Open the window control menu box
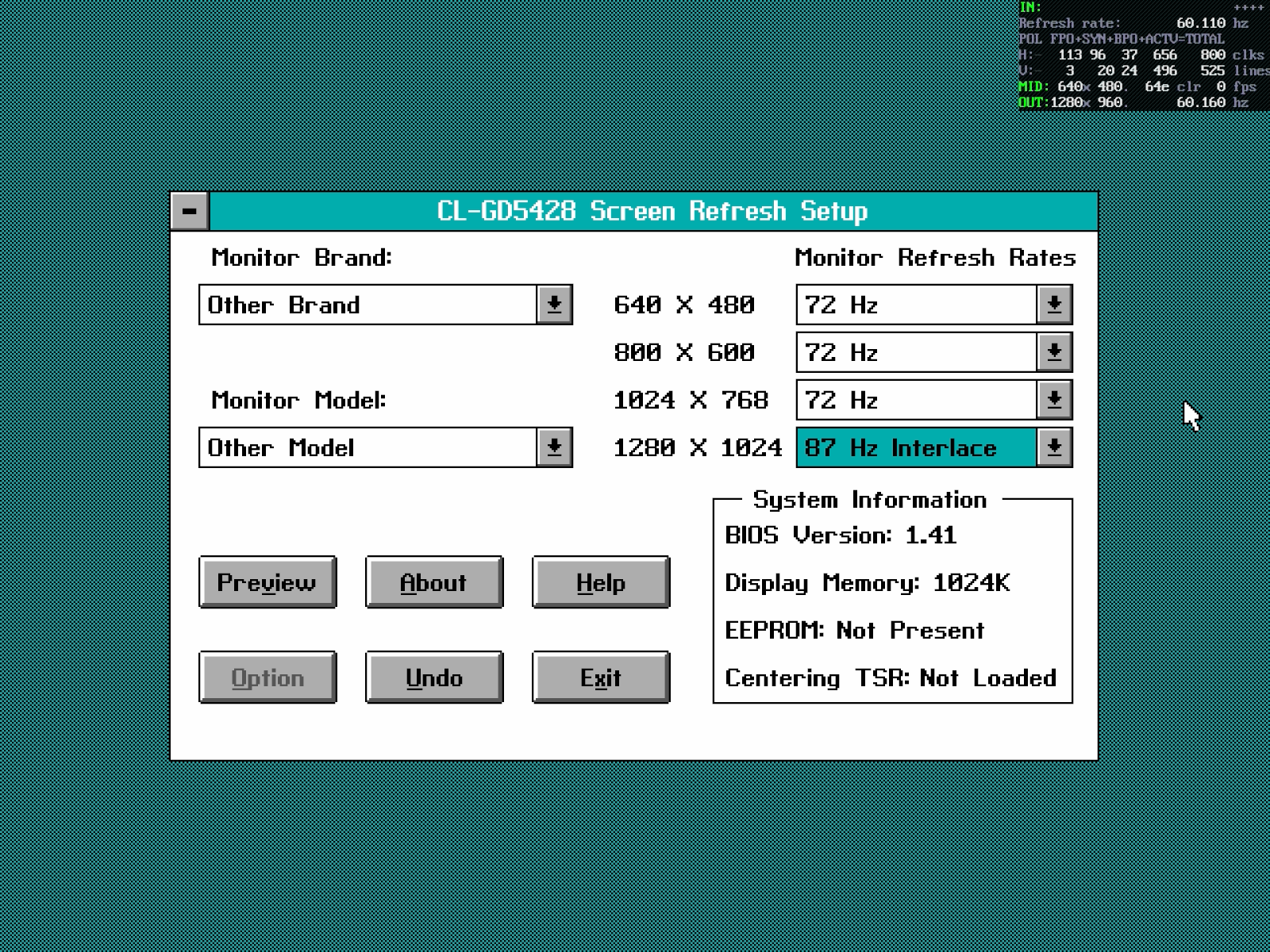 [x=190, y=211]
